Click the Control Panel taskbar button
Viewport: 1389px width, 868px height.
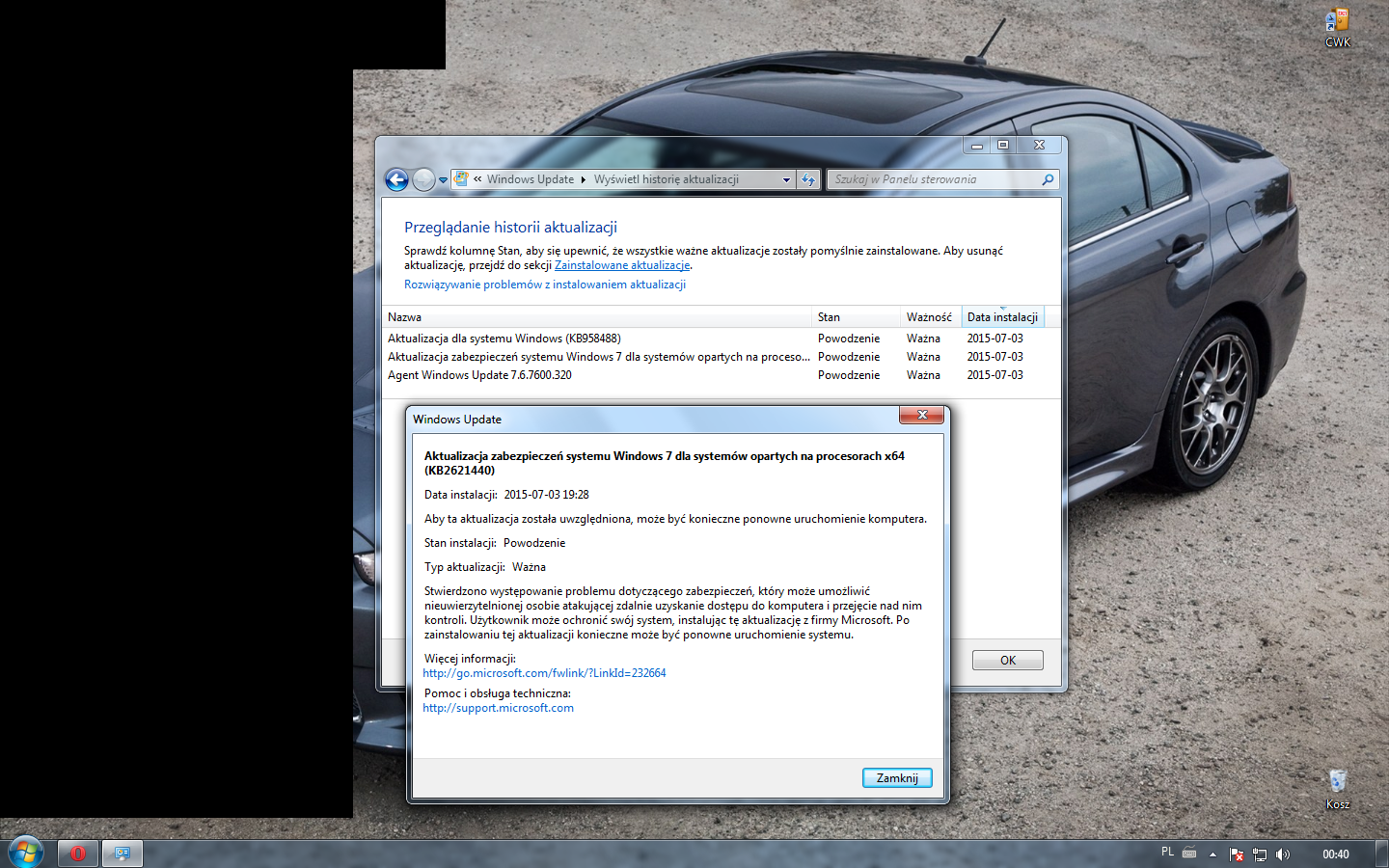click(123, 854)
